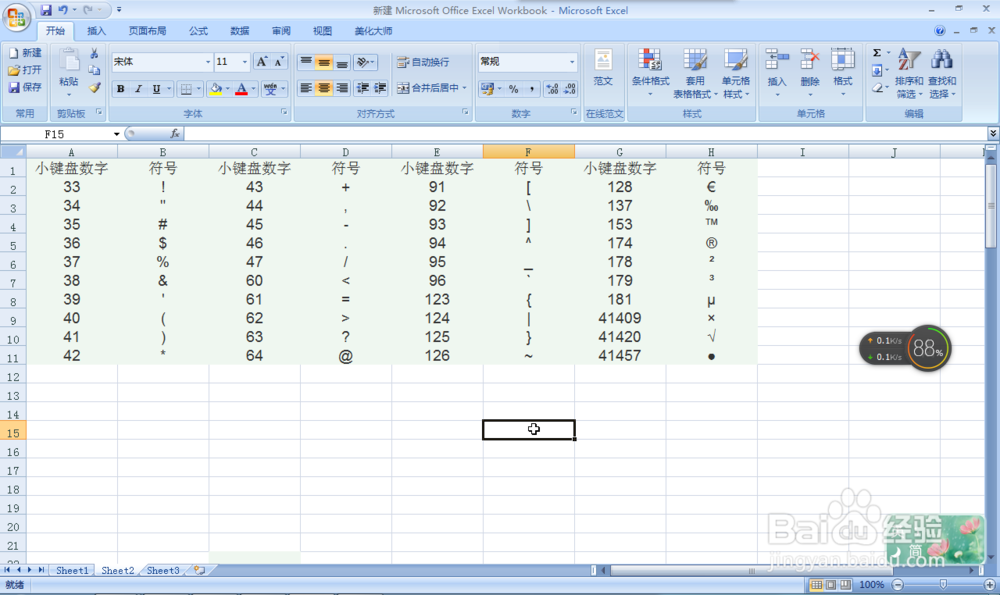1000x595 pixels.
Task: Open 插入 cells dropdown
Action: tap(777, 73)
